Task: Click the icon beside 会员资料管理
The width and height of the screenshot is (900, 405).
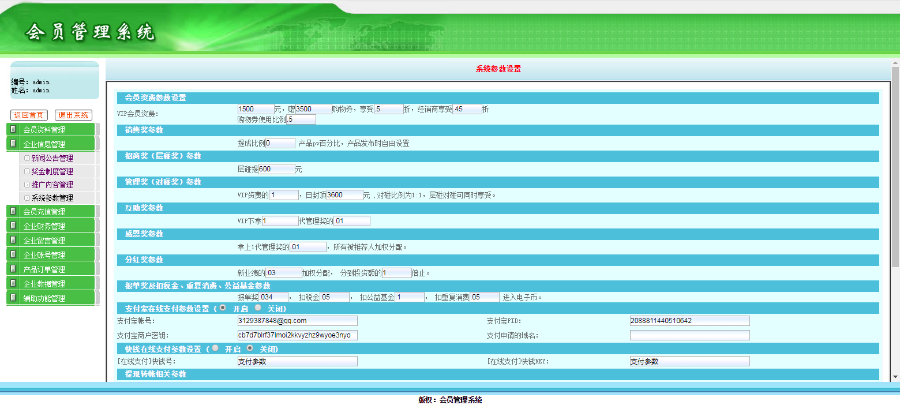Action: click(13, 130)
